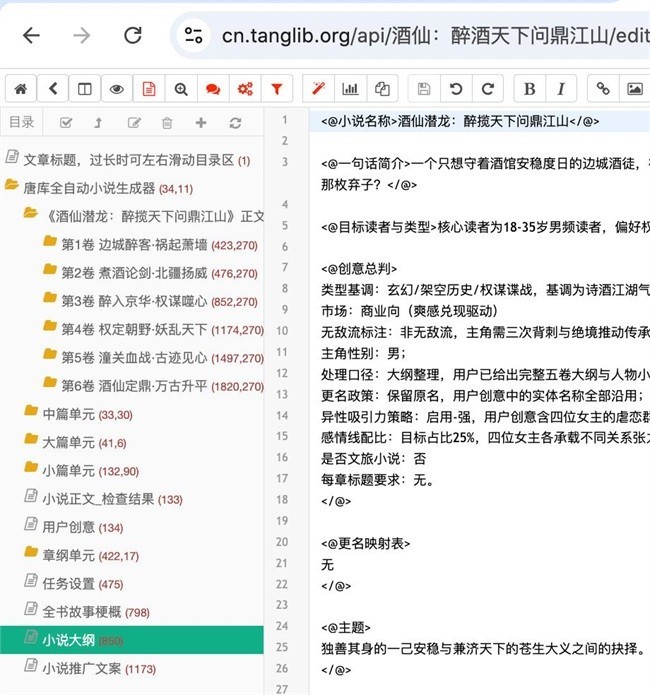Click the 是否文旅小说：否 line
The image size is (650, 695).
373,459
